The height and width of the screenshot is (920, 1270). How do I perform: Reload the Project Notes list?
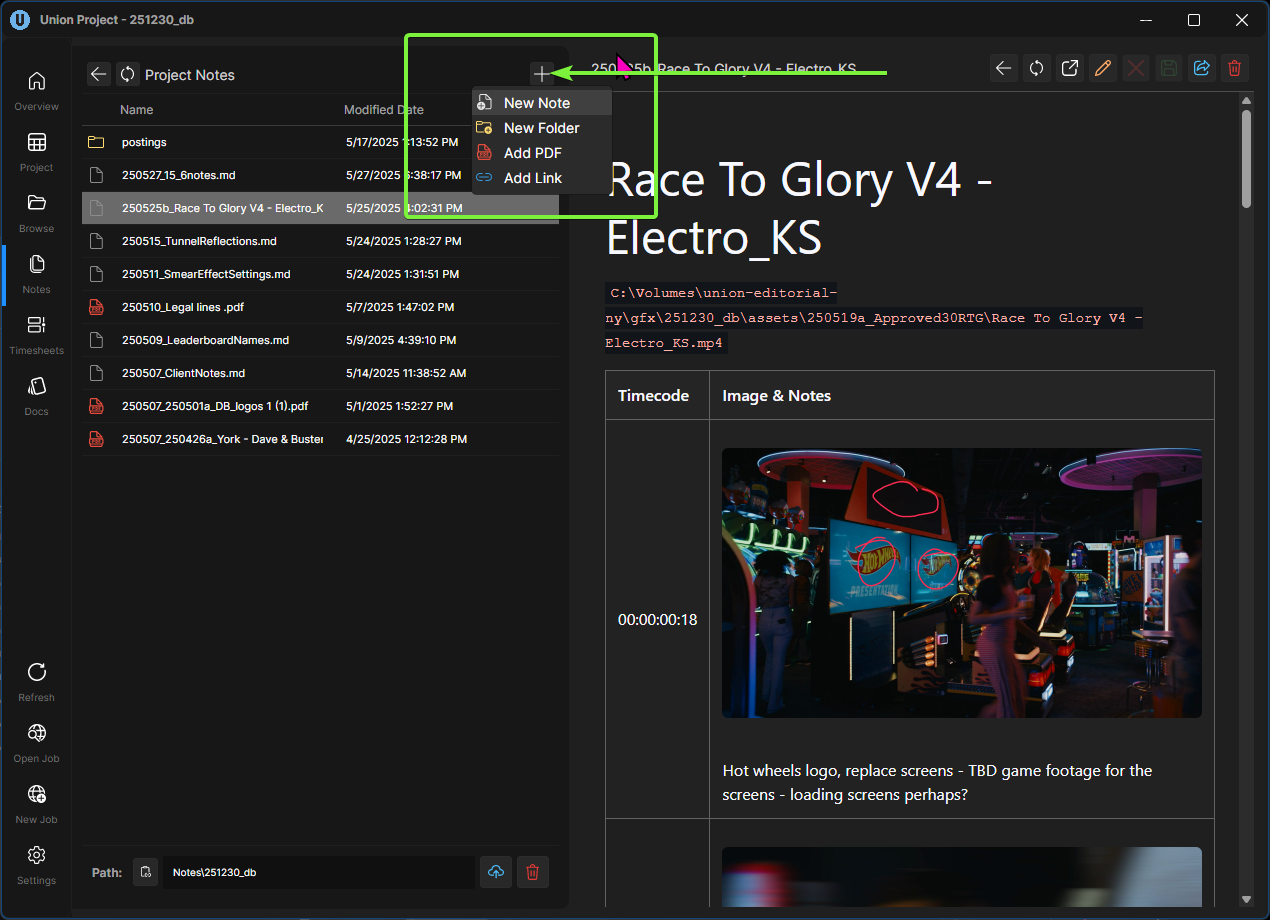click(x=127, y=74)
